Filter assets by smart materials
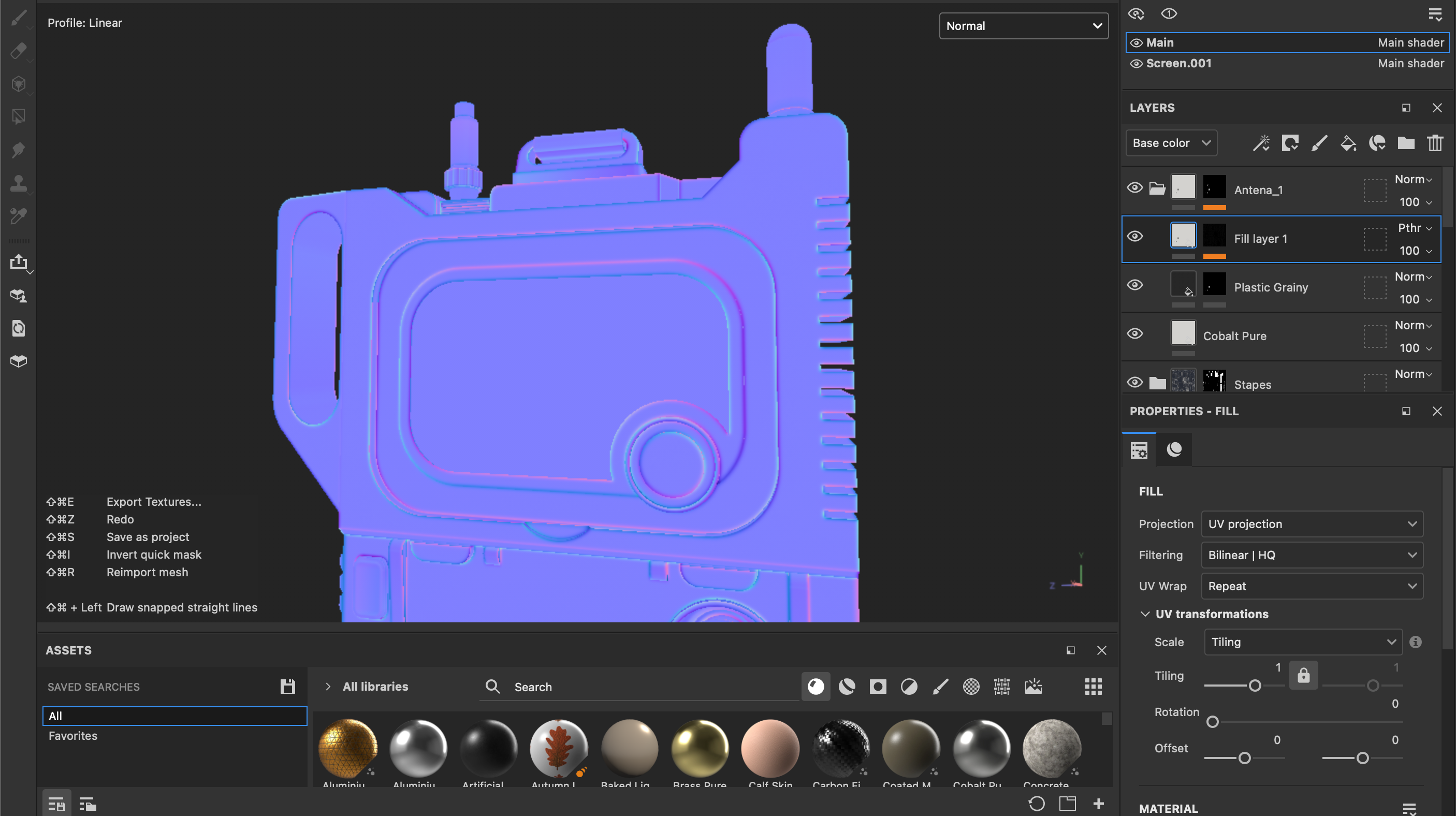The height and width of the screenshot is (816, 1456). (x=847, y=687)
